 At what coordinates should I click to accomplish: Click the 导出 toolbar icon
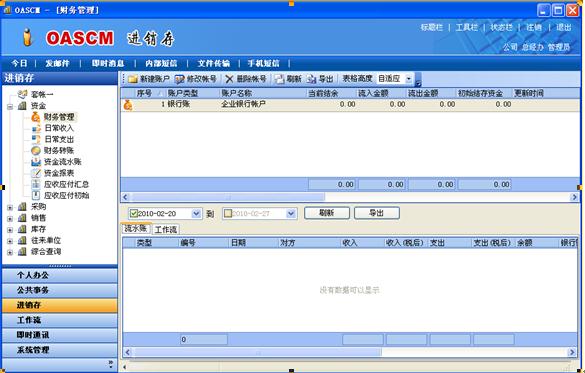click(311, 79)
